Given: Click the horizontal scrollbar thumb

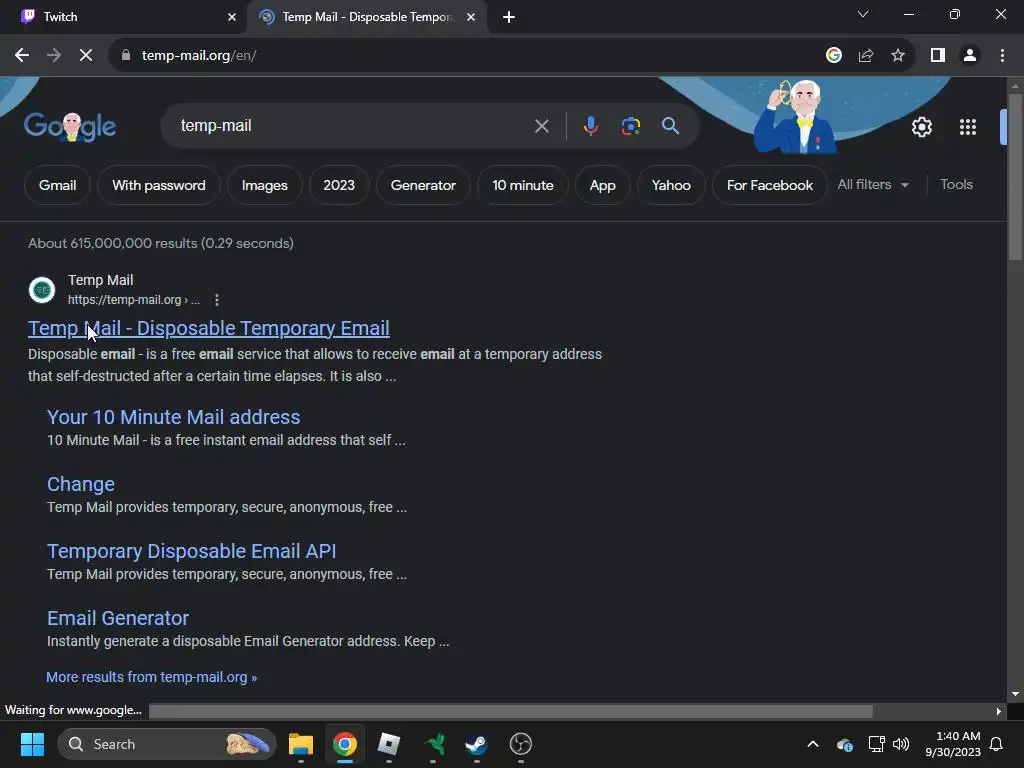Looking at the screenshot, I should (511, 711).
